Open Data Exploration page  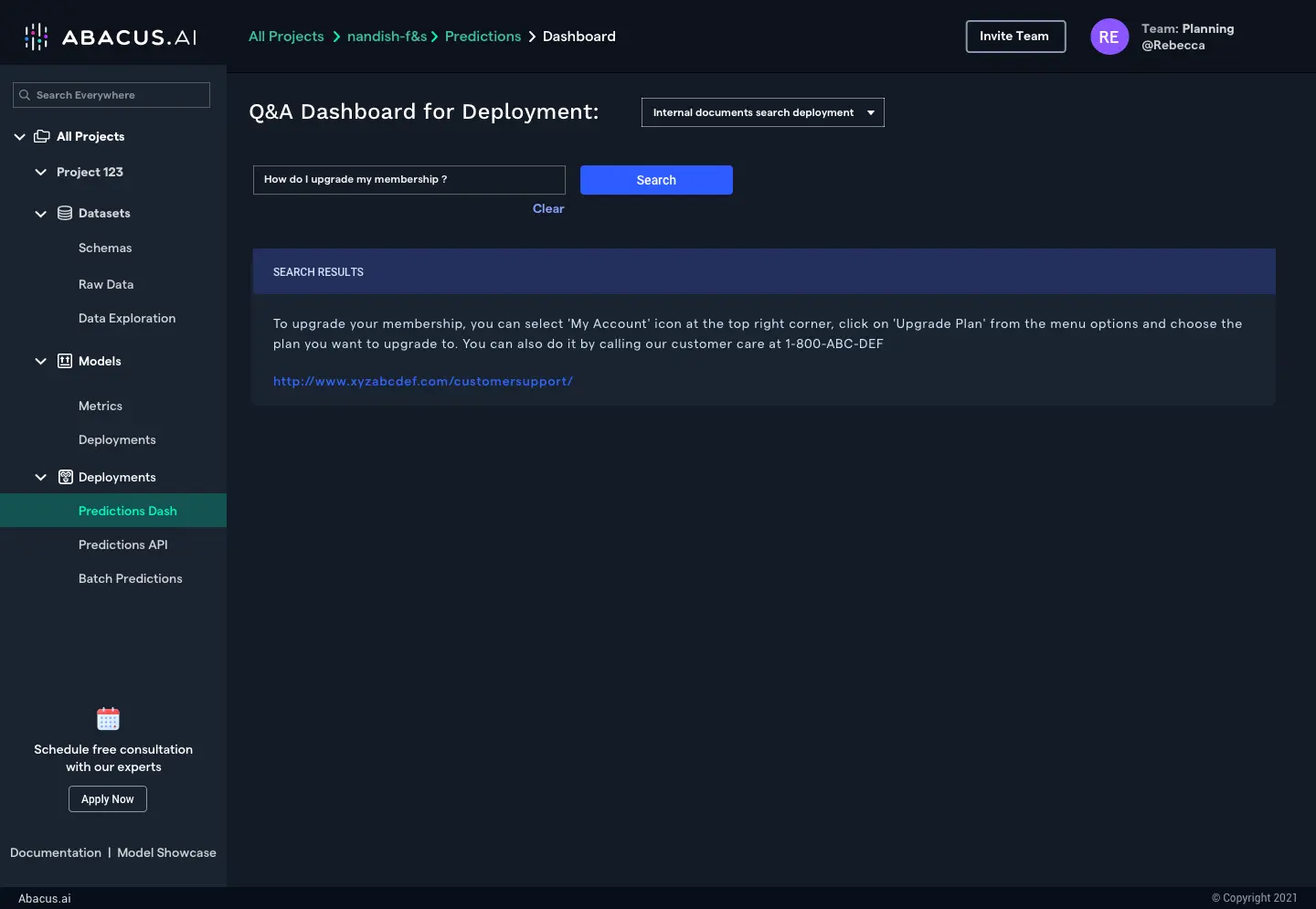[127, 318]
